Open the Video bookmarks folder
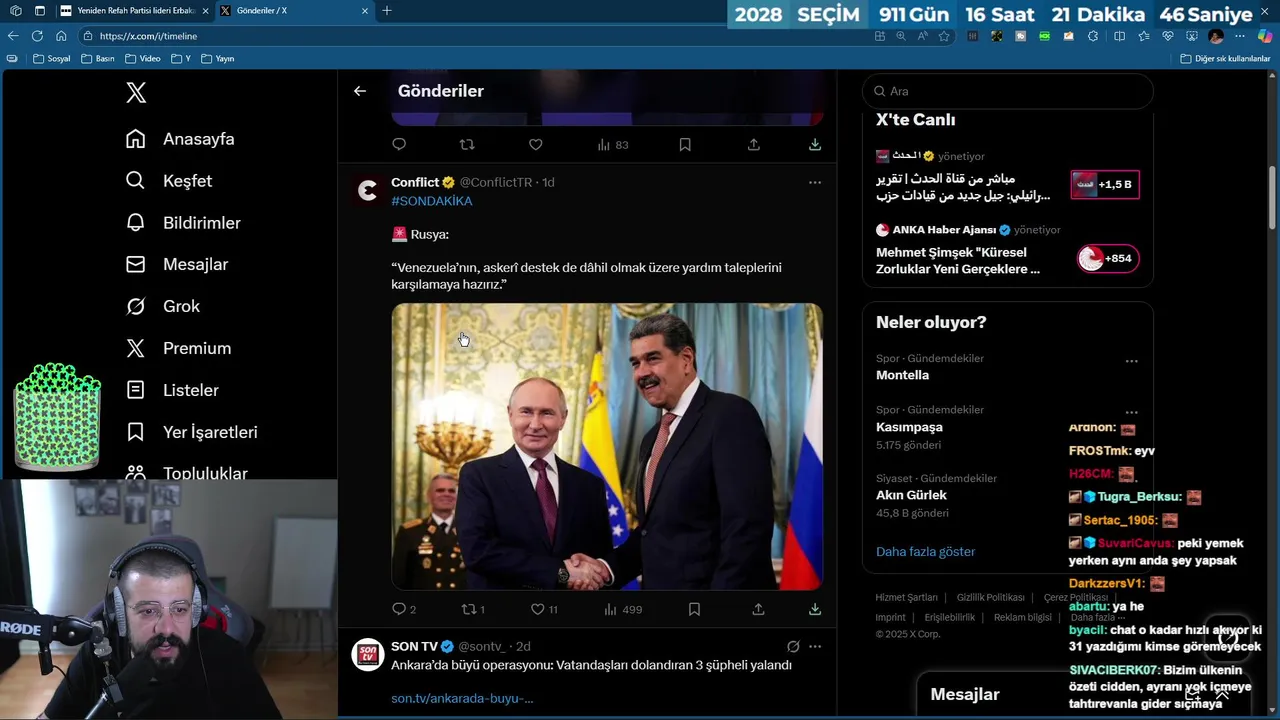 pos(142,59)
